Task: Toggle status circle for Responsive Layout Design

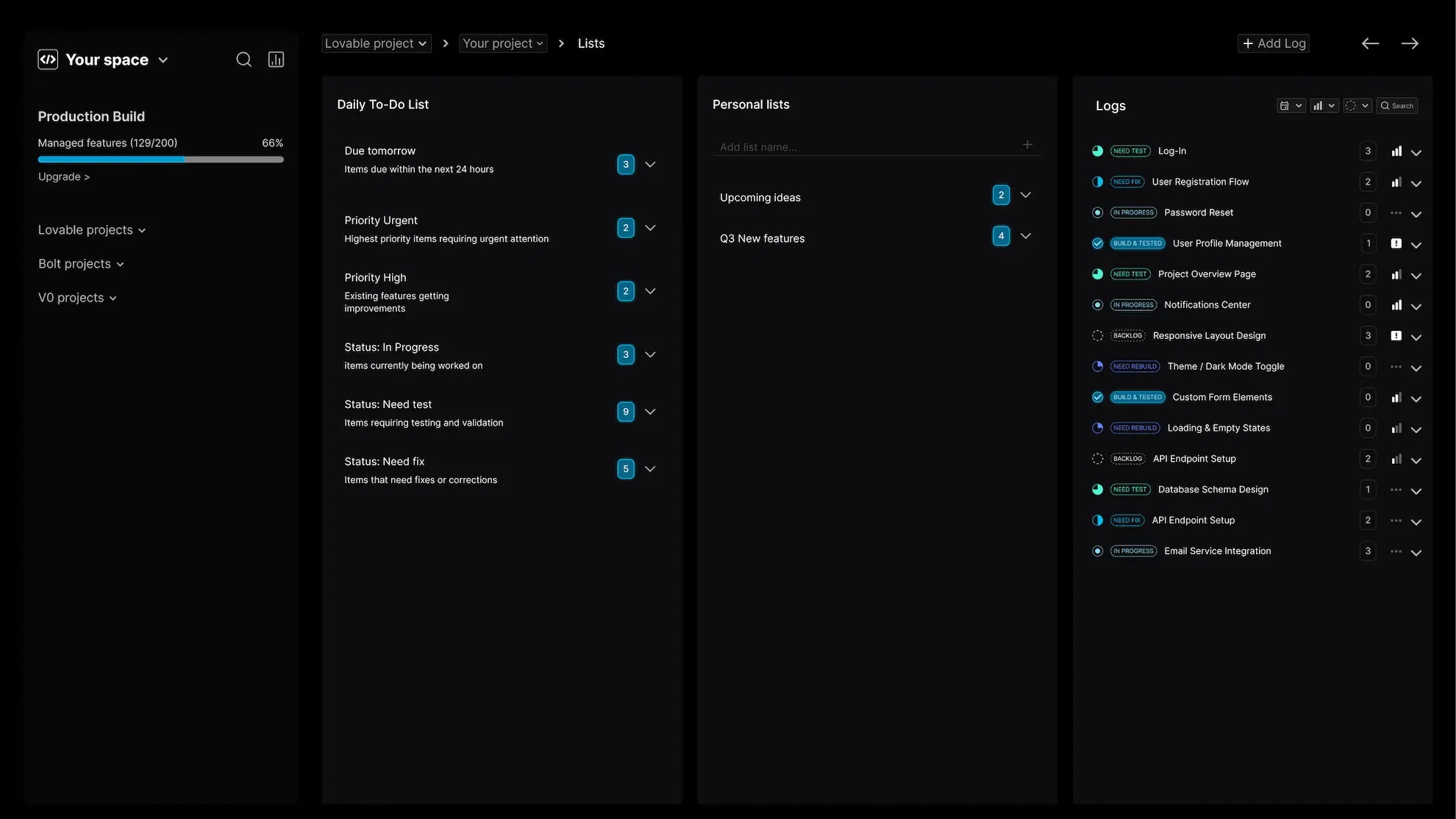Action: [1097, 335]
